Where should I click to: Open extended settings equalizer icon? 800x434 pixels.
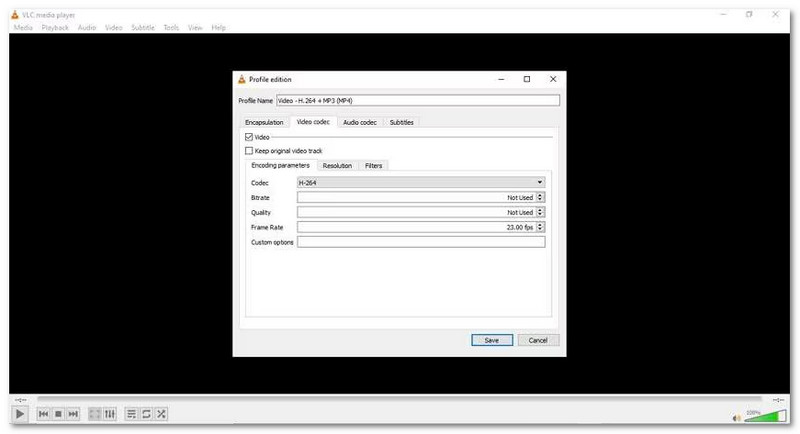[110, 414]
